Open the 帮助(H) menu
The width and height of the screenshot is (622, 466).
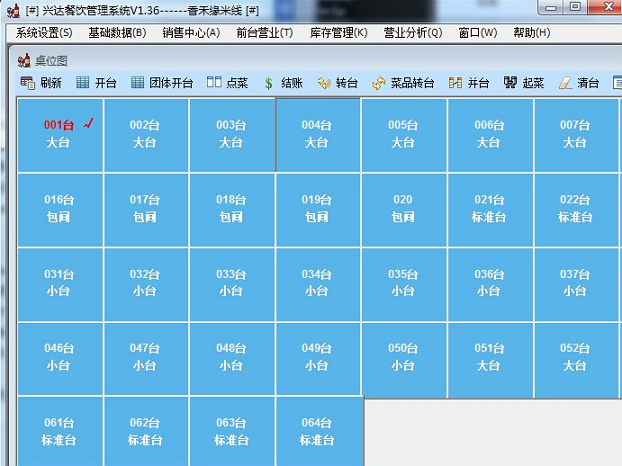pos(532,33)
